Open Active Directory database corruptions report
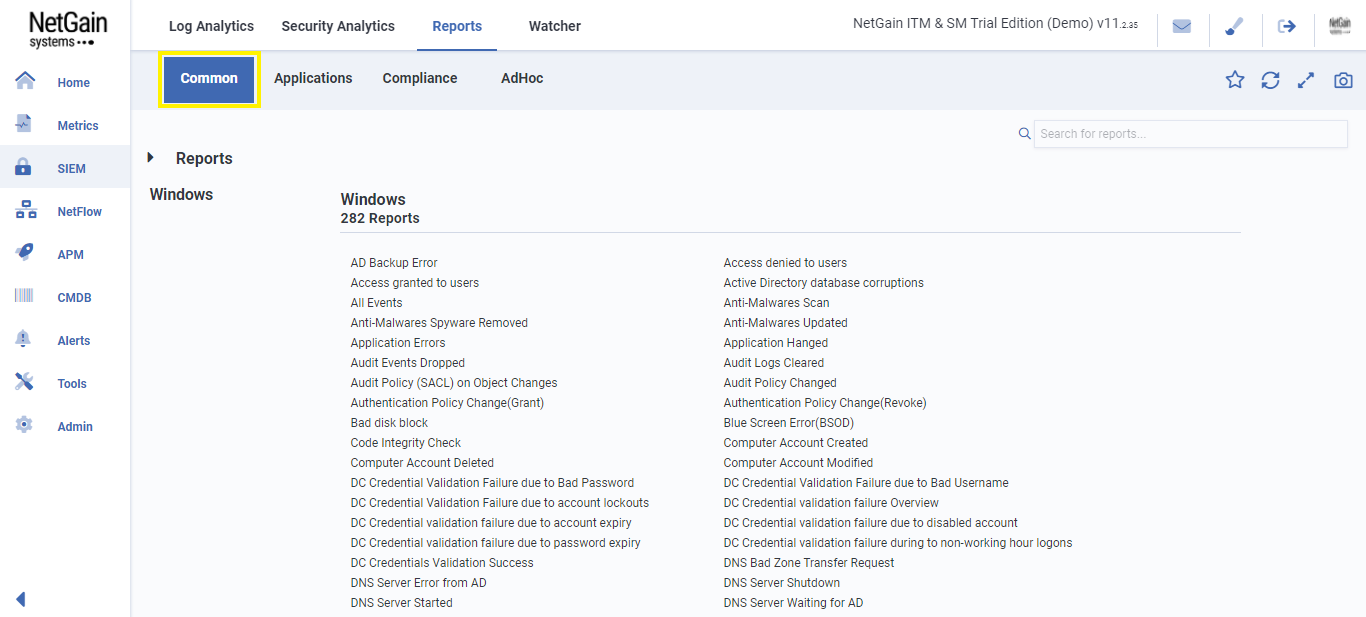 coord(824,283)
